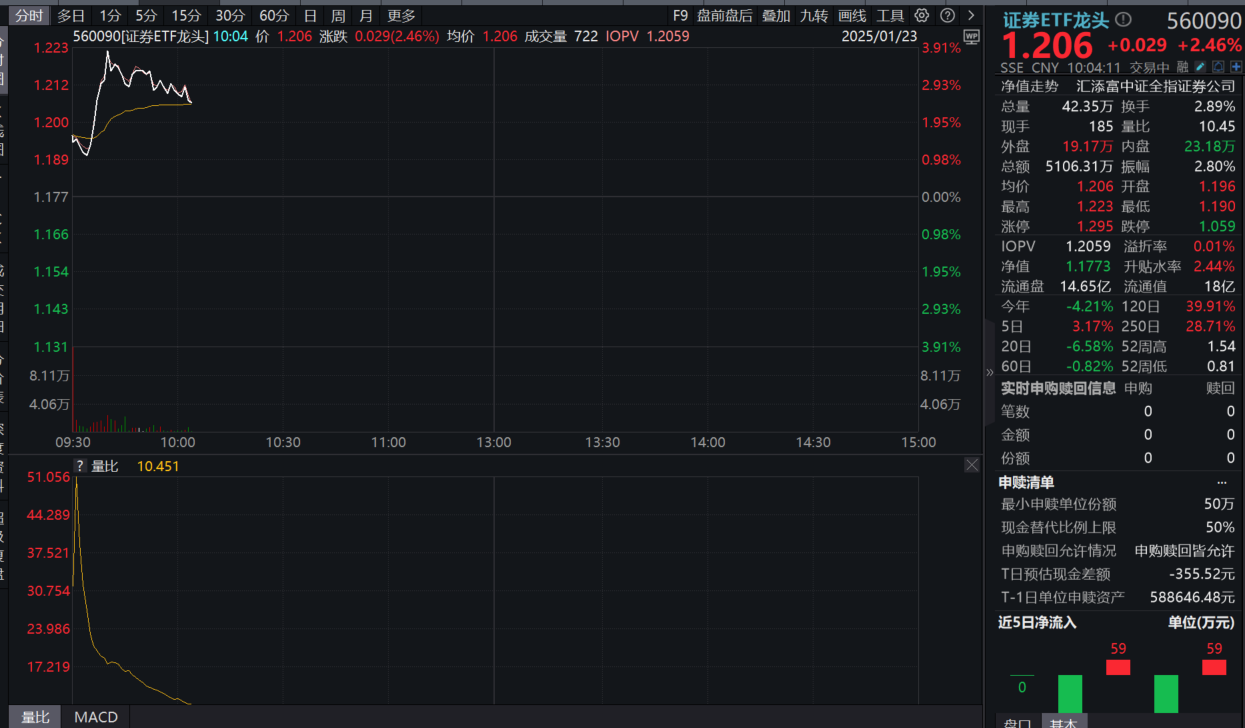This screenshot has width=1245, height=728.
Task: Click the 申赎清单 more (...) button
Action: [1221, 483]
